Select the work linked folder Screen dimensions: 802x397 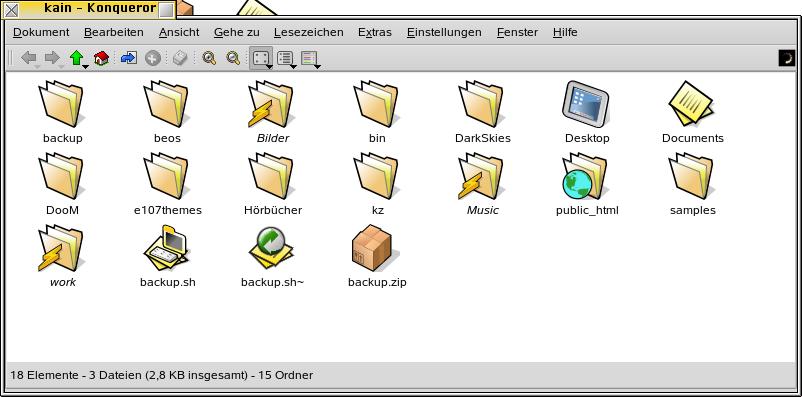(x=62, y=257)
